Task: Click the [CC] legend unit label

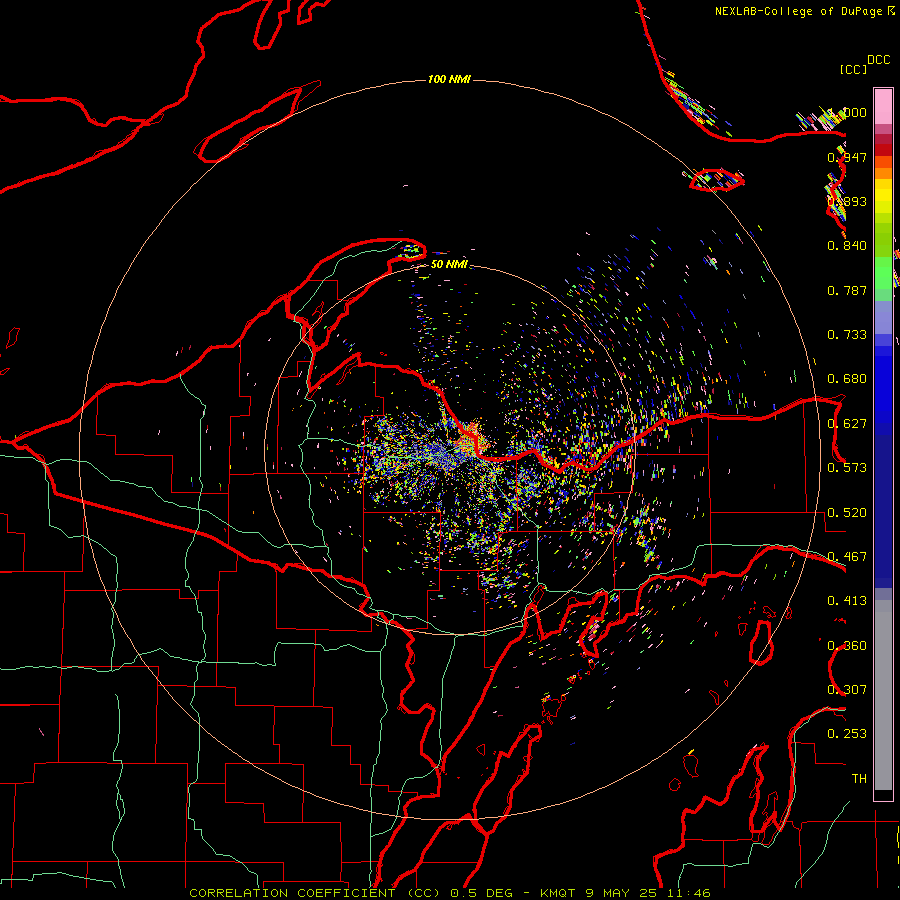Action: click(x=853, y=69)
